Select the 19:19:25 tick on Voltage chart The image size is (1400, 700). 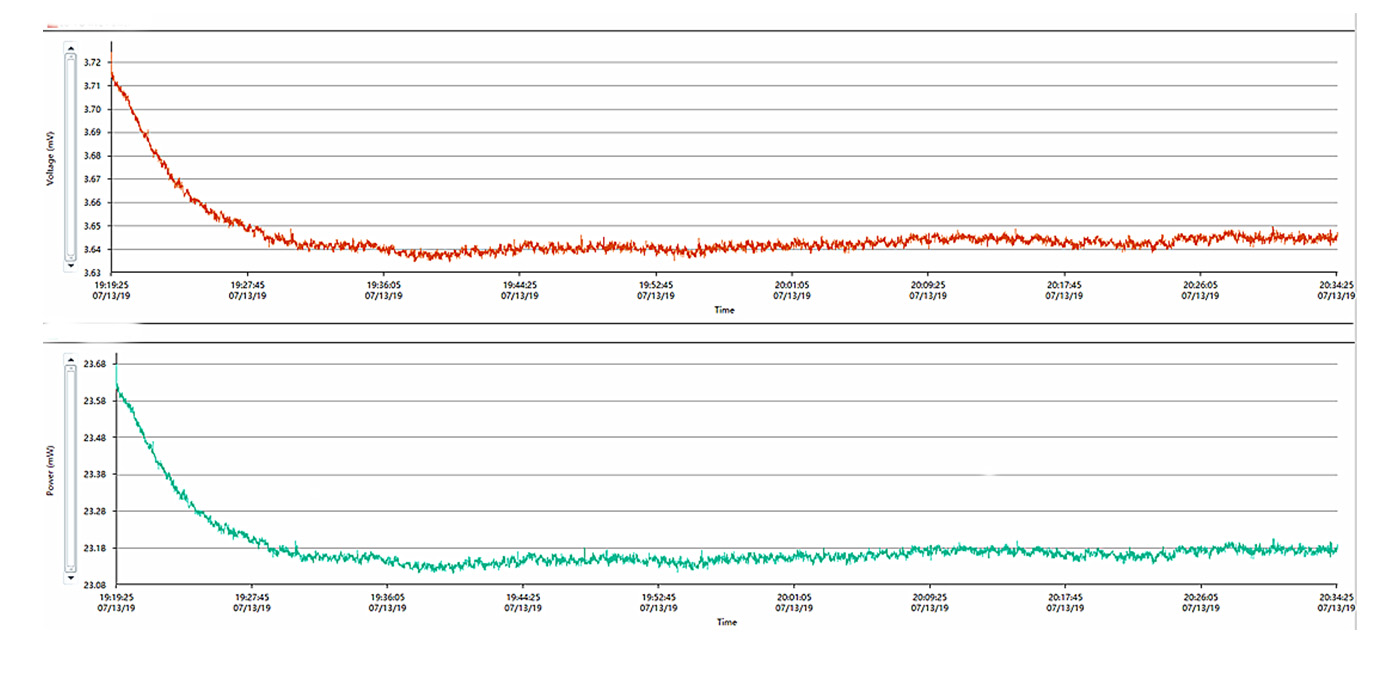tap(111, 289)
